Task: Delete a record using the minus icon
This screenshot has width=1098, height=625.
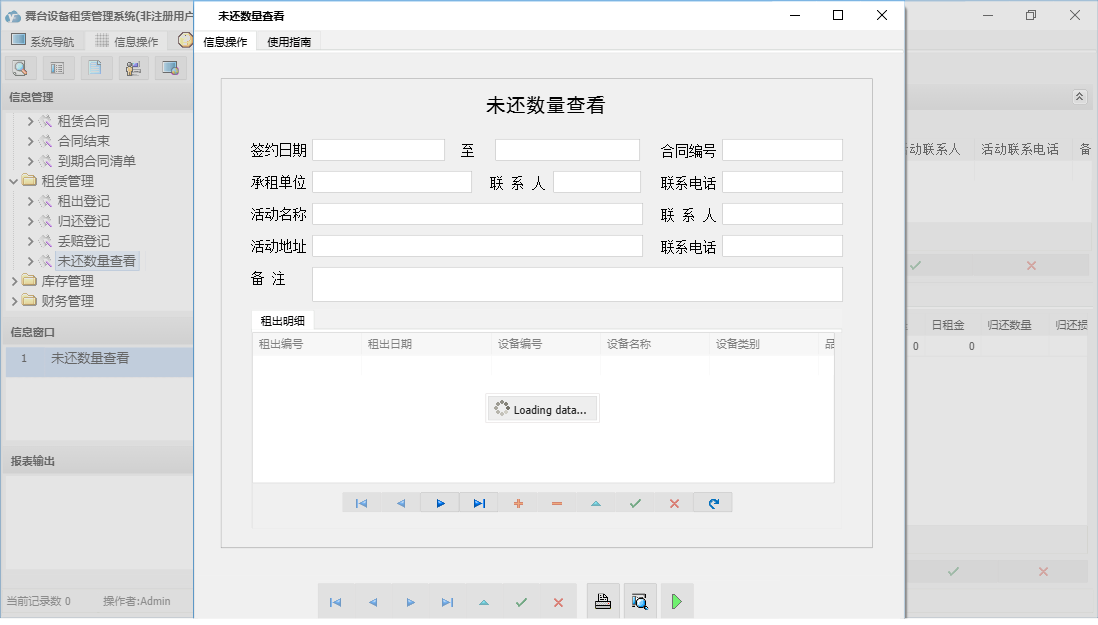Action: [x=557, y=503]
